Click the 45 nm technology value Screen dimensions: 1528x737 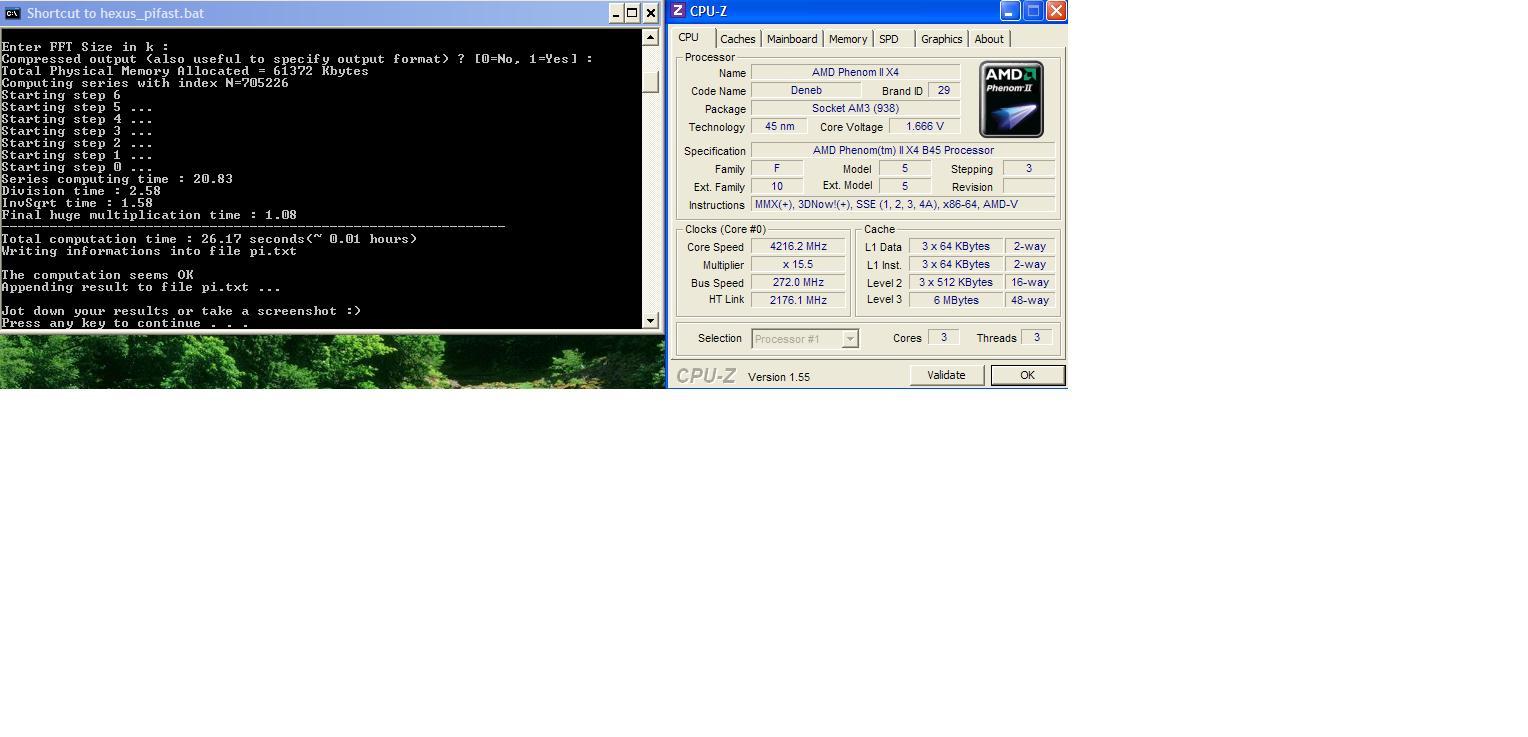point(779,126)
